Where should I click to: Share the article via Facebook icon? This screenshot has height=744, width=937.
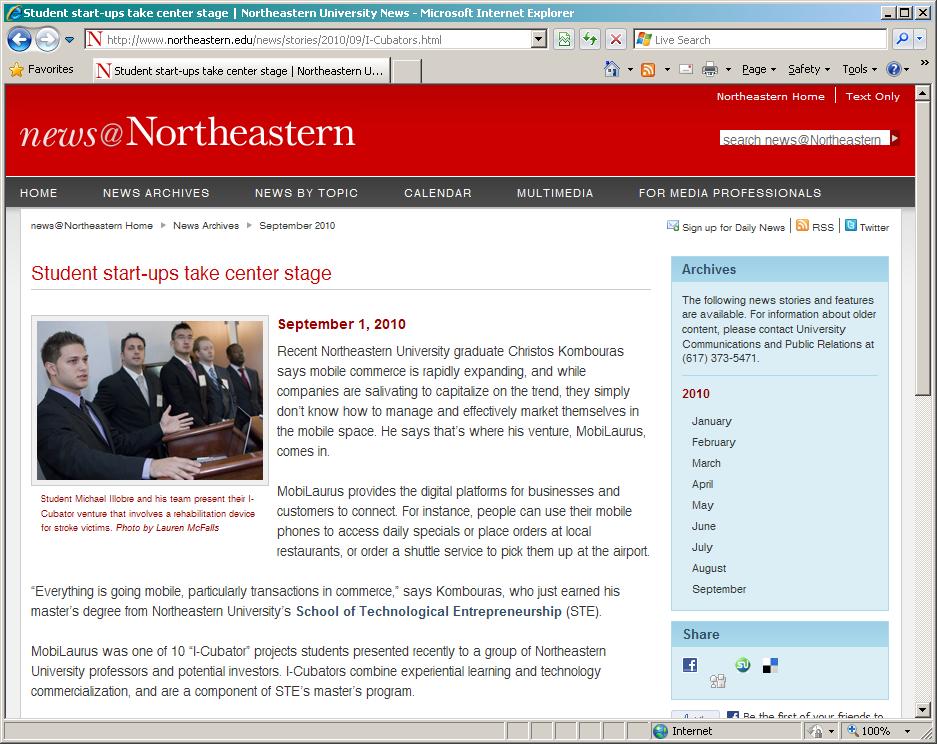pyautogui.click(x=690, y=665)
